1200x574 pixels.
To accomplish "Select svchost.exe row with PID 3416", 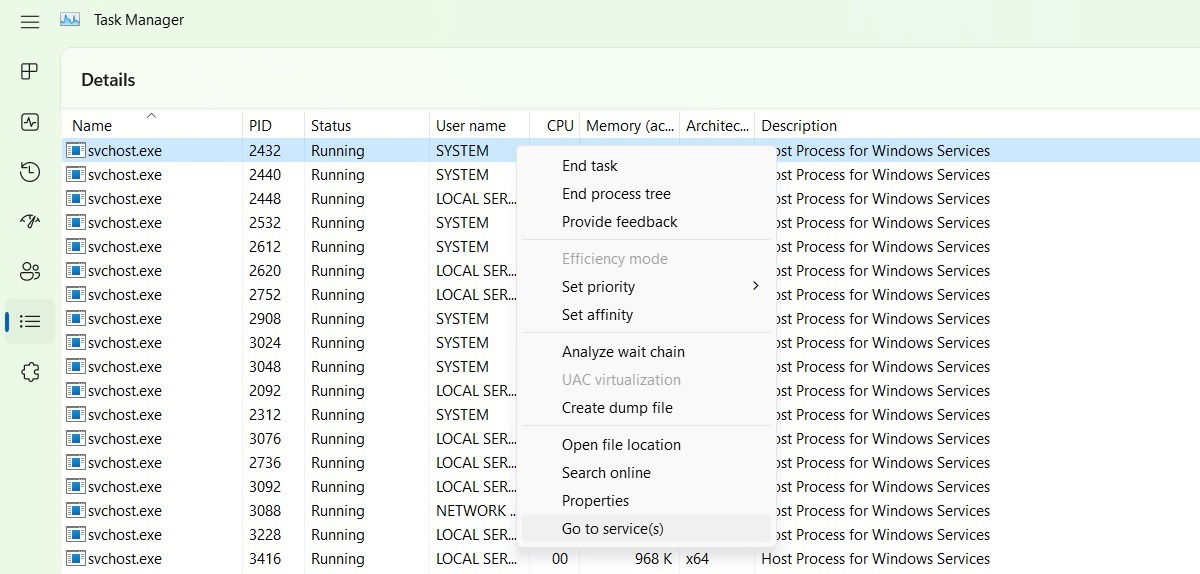I will pos(630,559).
